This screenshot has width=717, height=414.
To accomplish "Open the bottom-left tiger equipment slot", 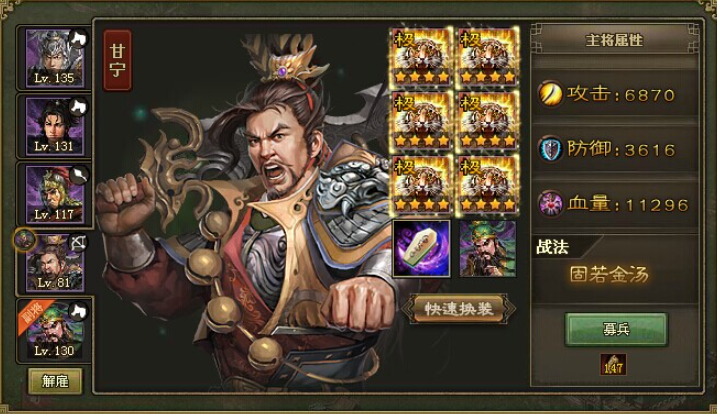I will [422, 185].
